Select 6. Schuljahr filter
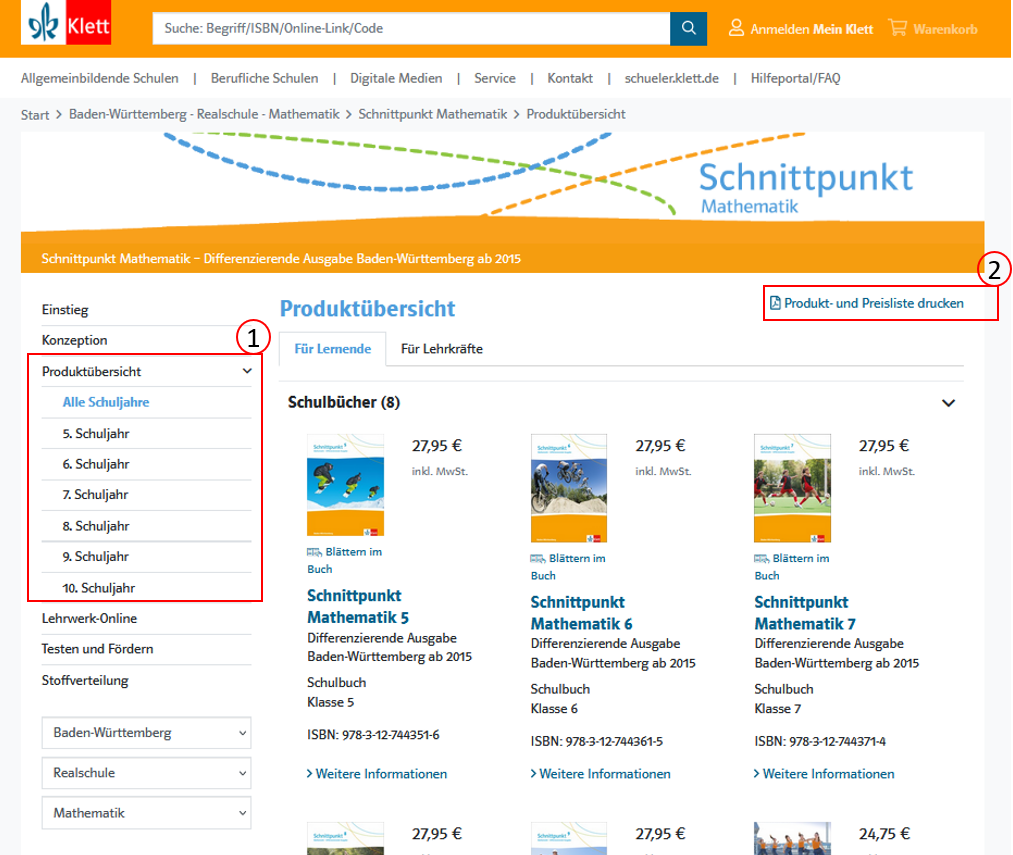1013x855 pixels. coord(96,464)
